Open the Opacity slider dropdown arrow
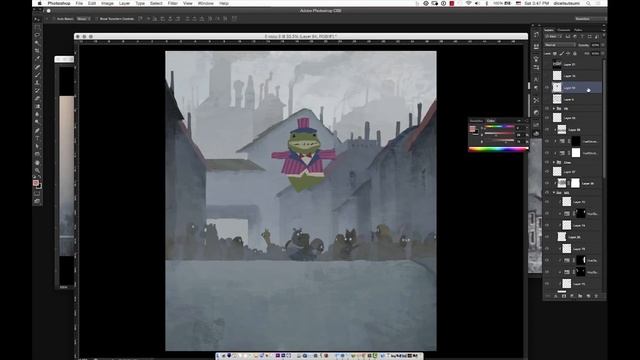The image size is (640, 360). 602,45
